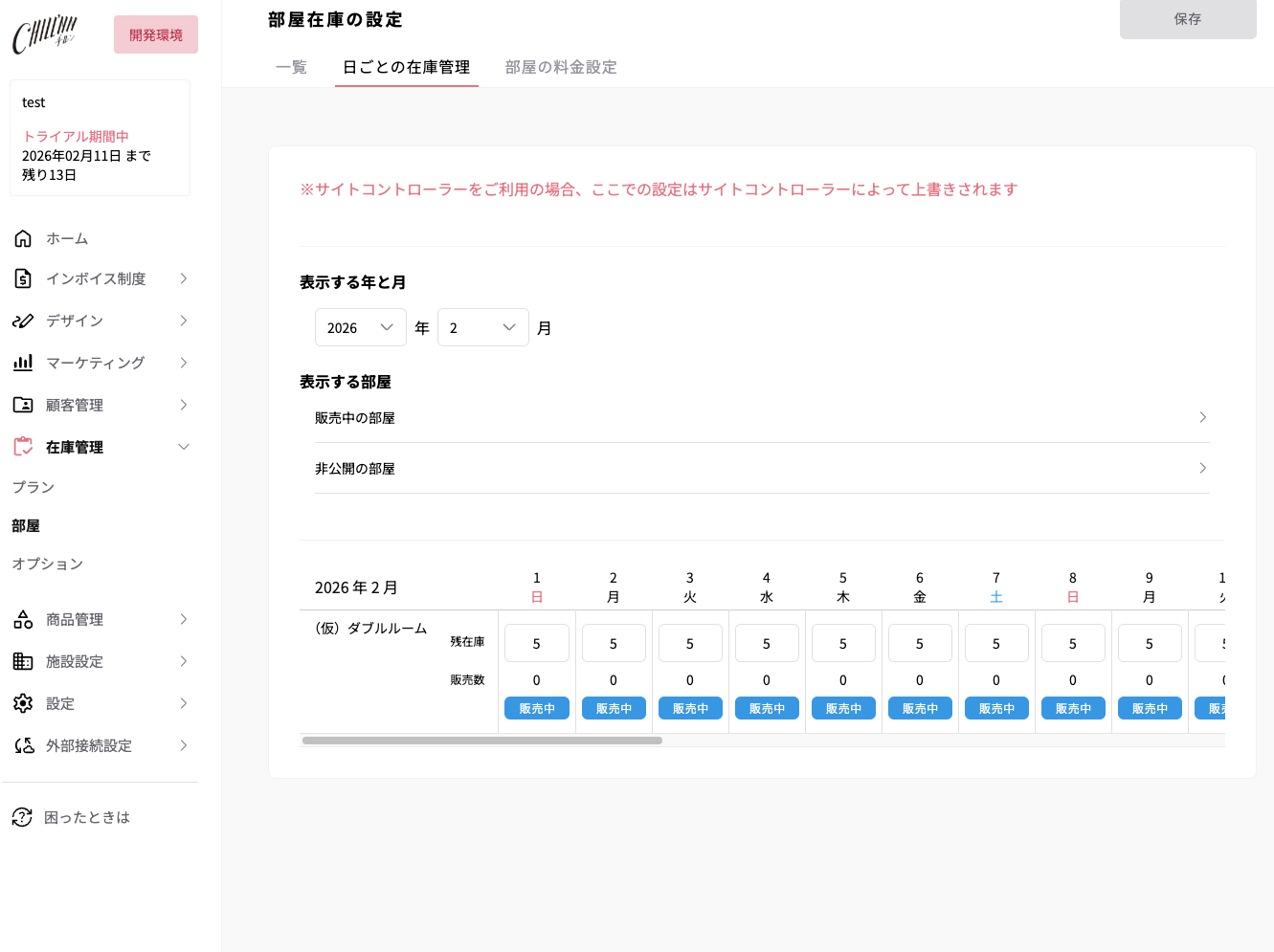Image resolution: width=1274 pixels, height=952 pixels.
Task: Toggle 販売中 status for day 4
Action: [767, 708]
